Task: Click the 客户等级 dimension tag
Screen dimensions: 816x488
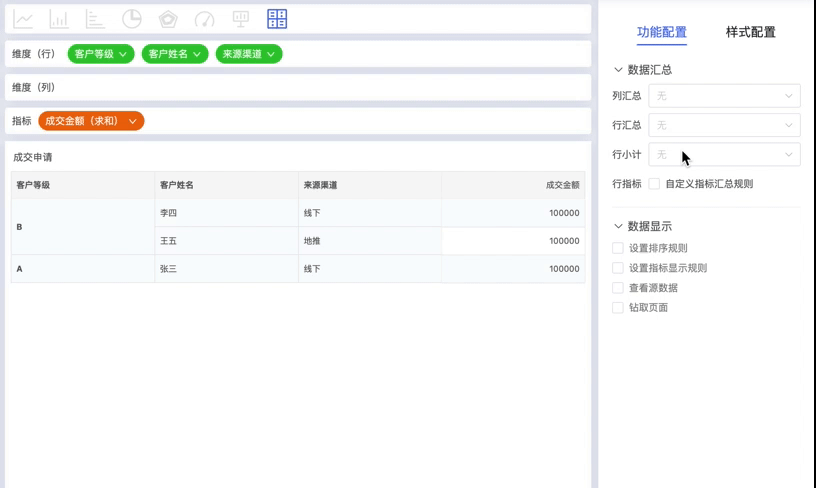Action: [101, 54]
